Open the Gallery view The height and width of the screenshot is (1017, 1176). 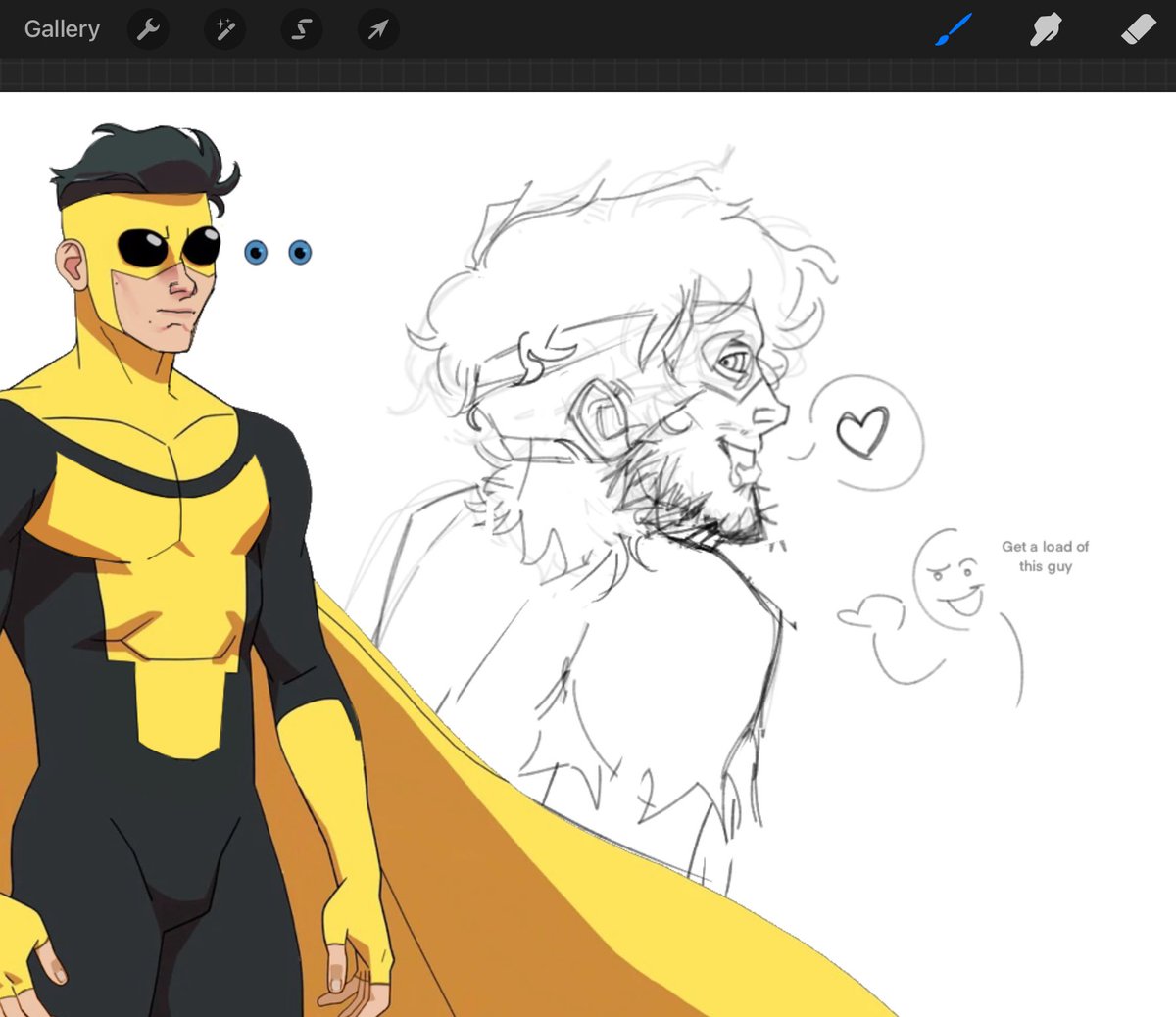pos(62,29)
